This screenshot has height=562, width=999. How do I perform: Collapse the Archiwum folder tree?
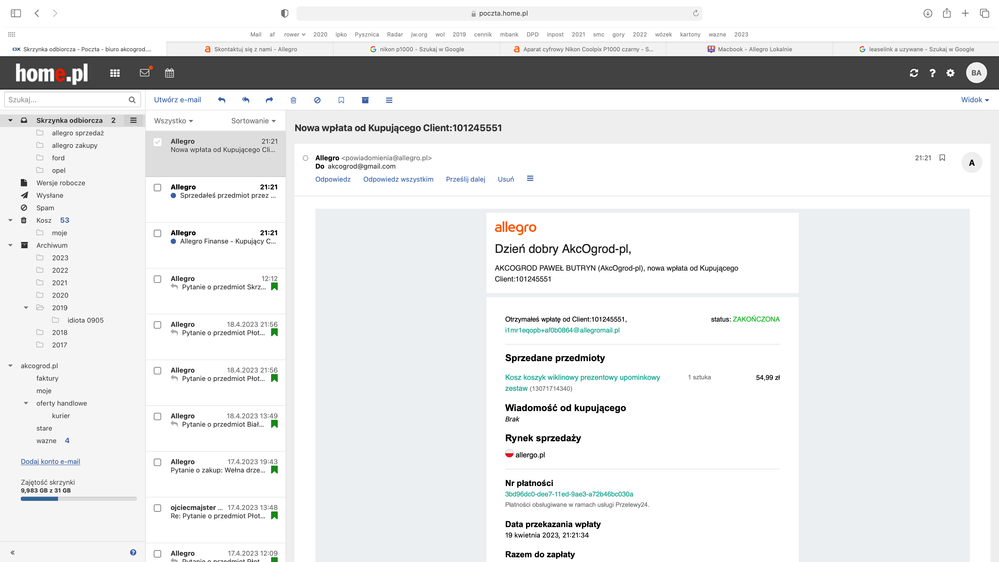pyautogui.click(x=11, y=245)
